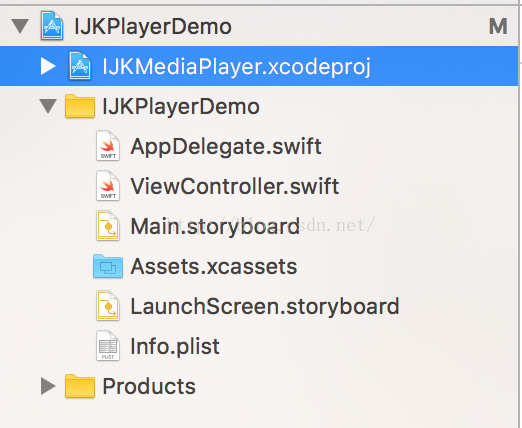The height and width of the screenshot is (428, 522).
Task: Expand IJKMediaPlayer.xcodeproj disclosure triangle
Action: (48, 66)
